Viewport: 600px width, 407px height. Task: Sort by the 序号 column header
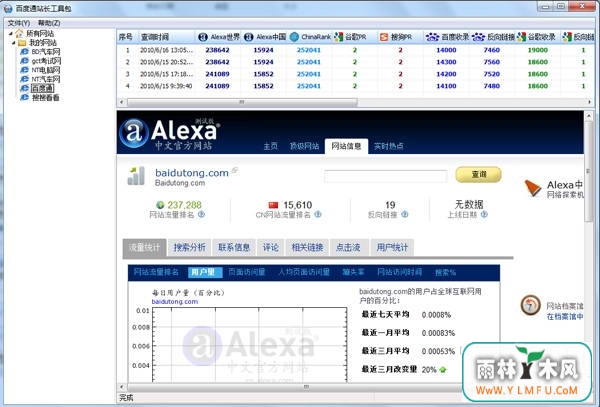click(127, 37)
